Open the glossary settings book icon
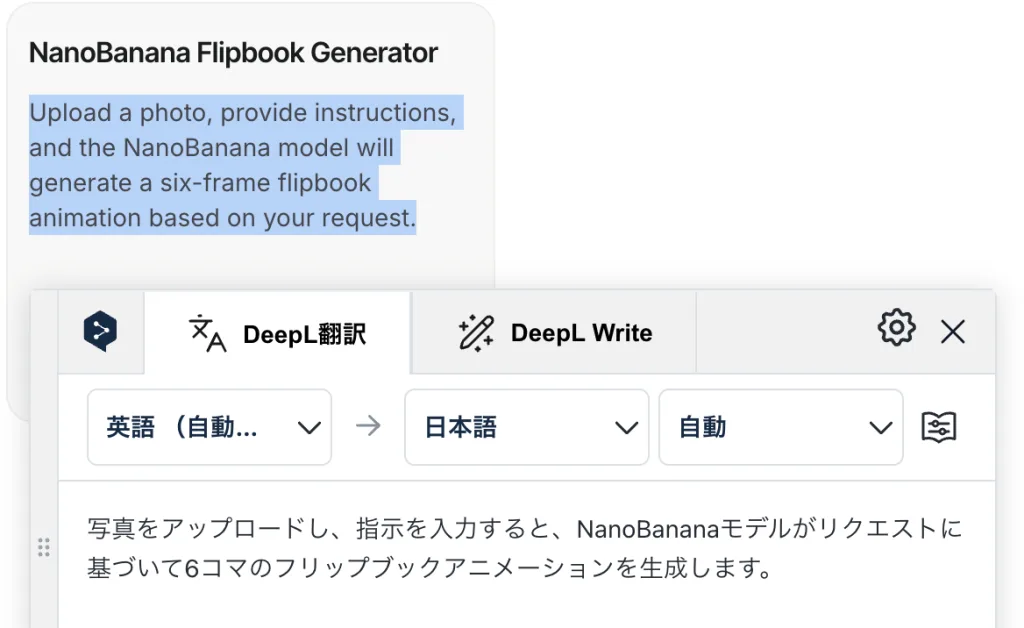Image resolution: width=1024 pixels, height=628 pixels. click(938, 428)
